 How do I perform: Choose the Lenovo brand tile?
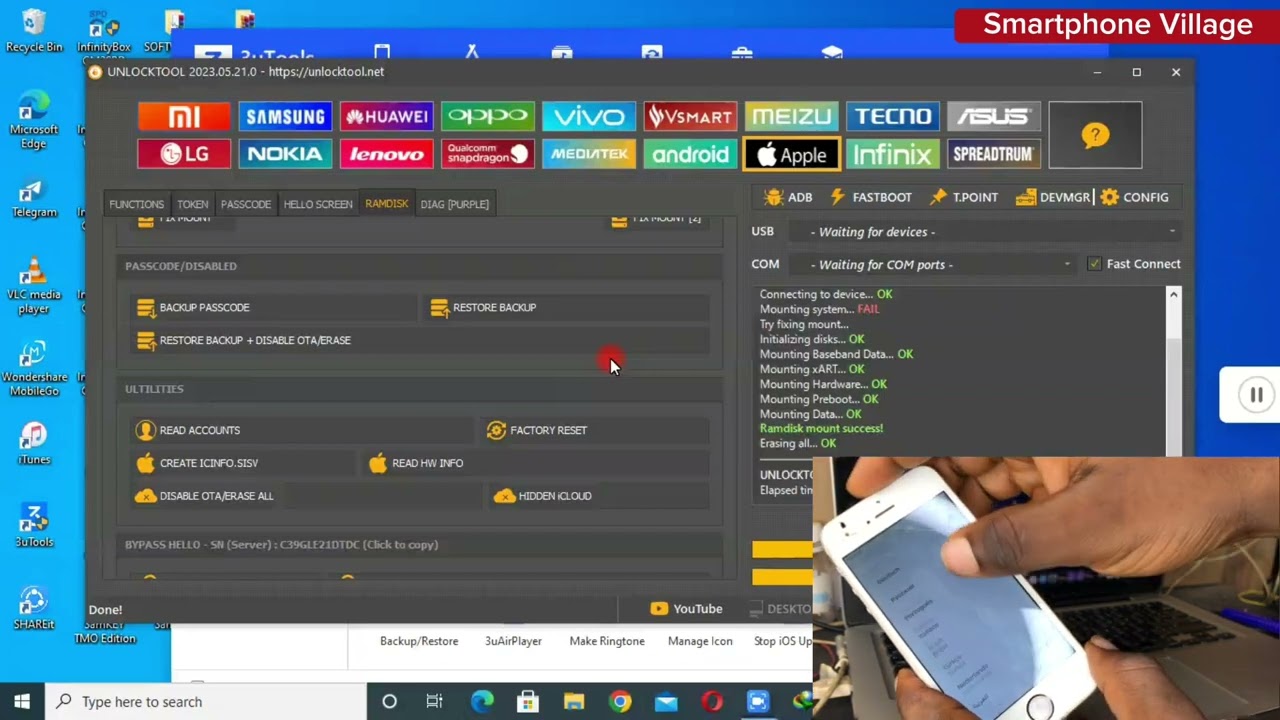click(x=386, y=154)
